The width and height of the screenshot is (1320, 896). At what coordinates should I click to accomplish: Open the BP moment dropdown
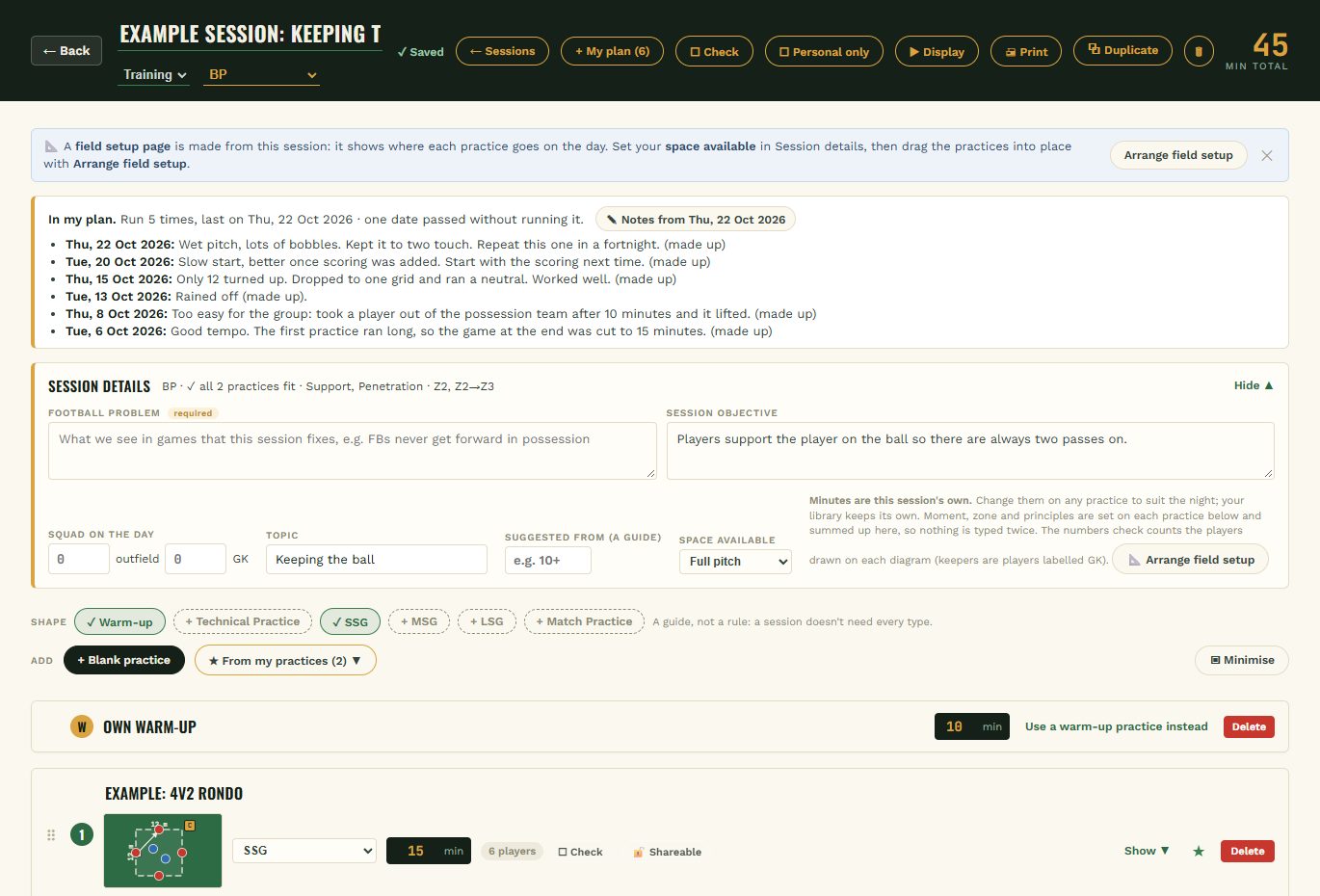(x=261, y=74)
